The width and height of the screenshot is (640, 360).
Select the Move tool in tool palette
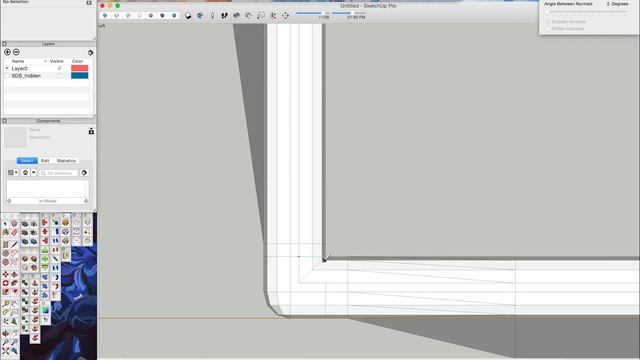pyautogui.click(x=5, y=274)
